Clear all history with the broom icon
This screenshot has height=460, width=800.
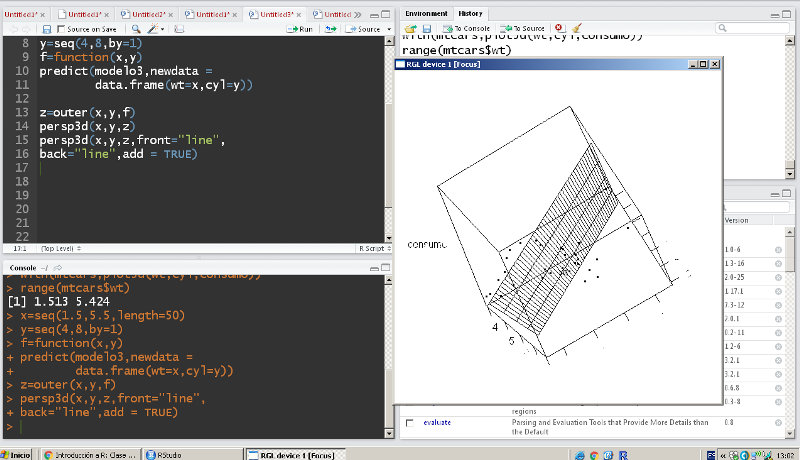[x=577, y=29]
